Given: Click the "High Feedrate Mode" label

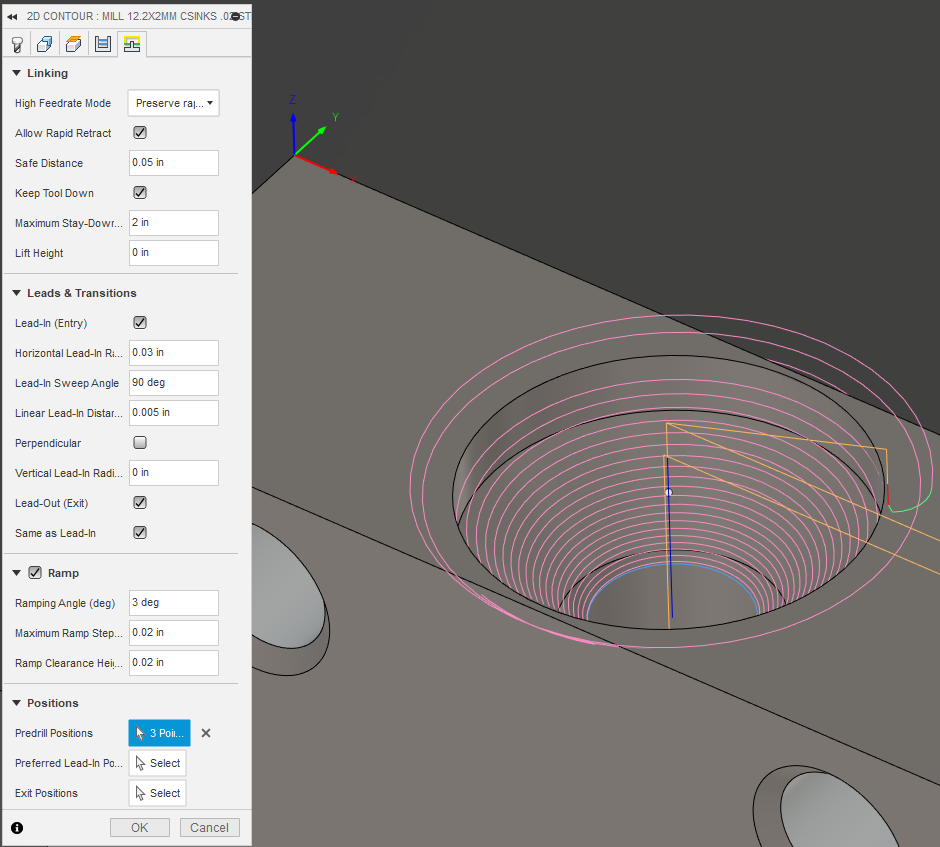Looking at the screenshot, I should pyautogui.click(x=63, y=103).
